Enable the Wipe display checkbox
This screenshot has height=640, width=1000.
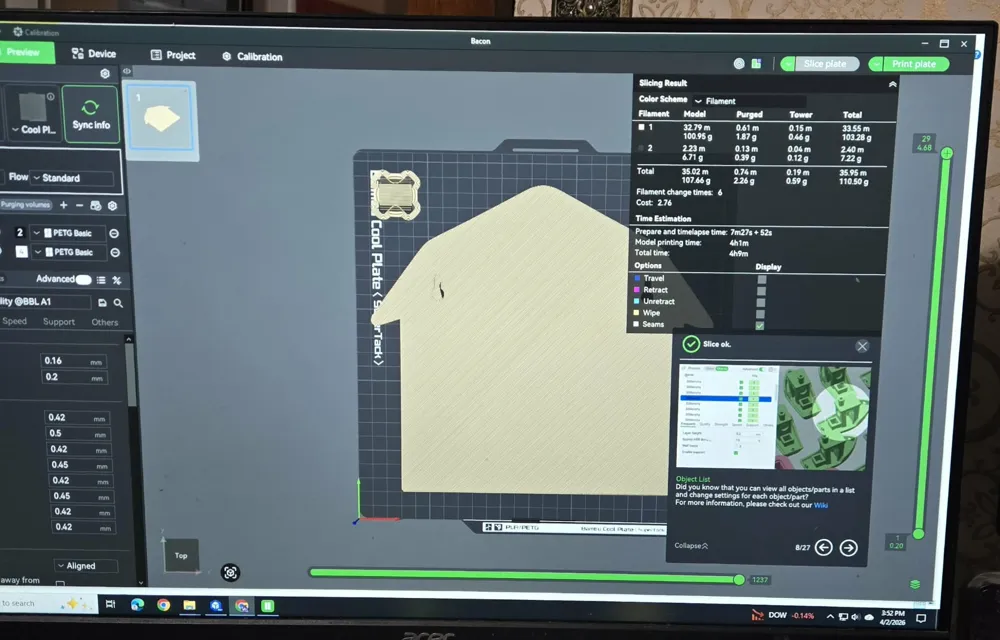760,314
